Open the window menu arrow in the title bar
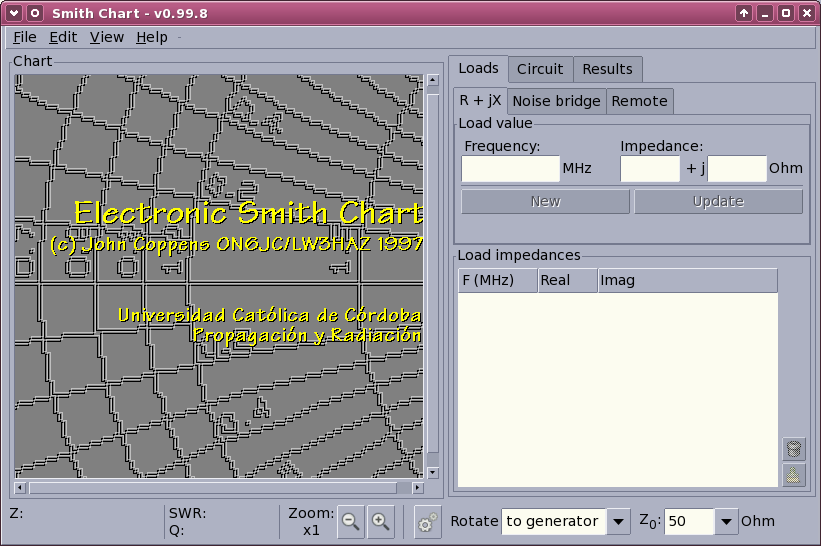Image resolution: width=821 pixels, height=546 pixels. (x=14, y=13)
